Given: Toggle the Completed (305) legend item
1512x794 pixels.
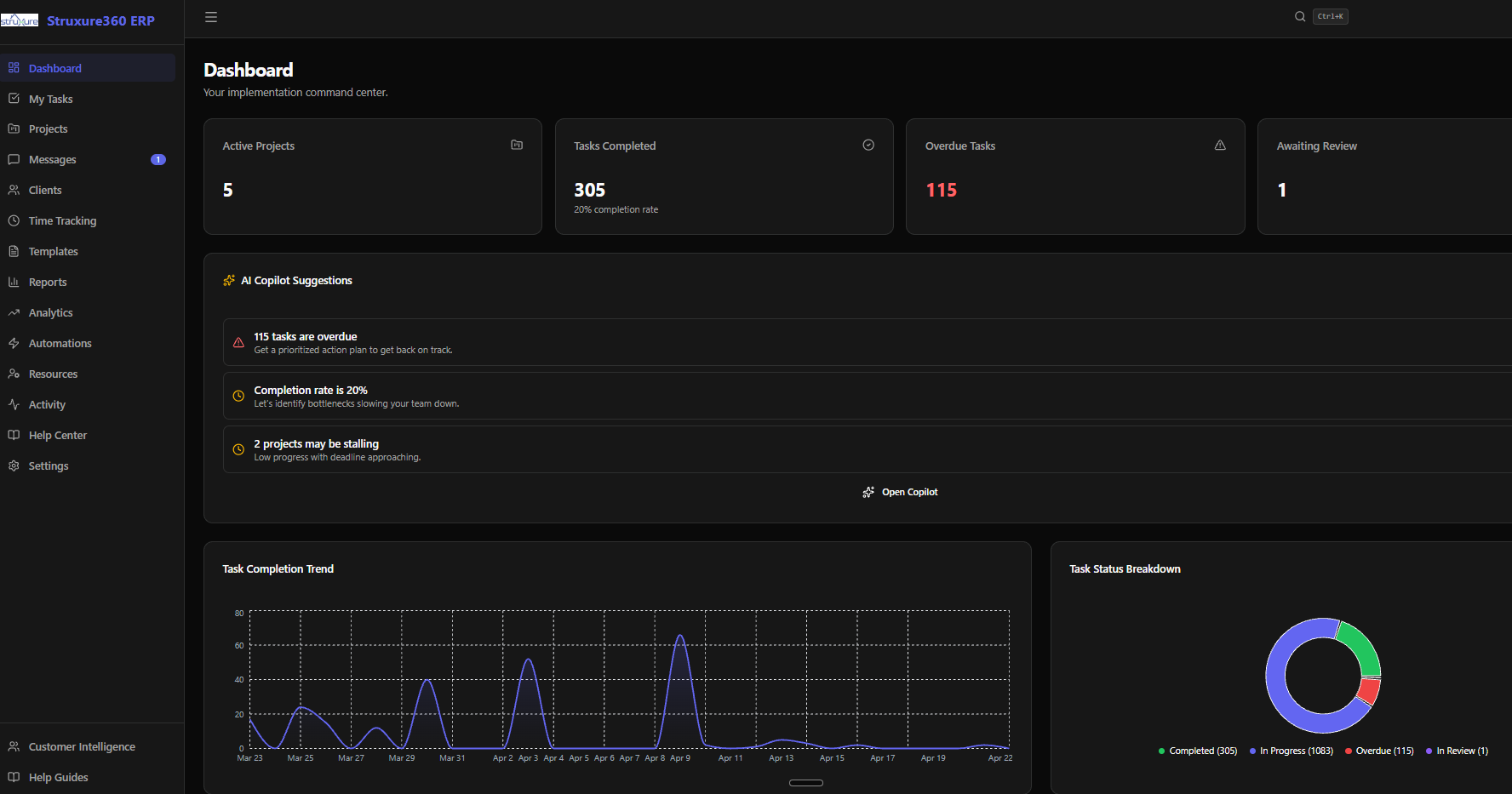Looking at the screenshot, I should [1198, 751].
